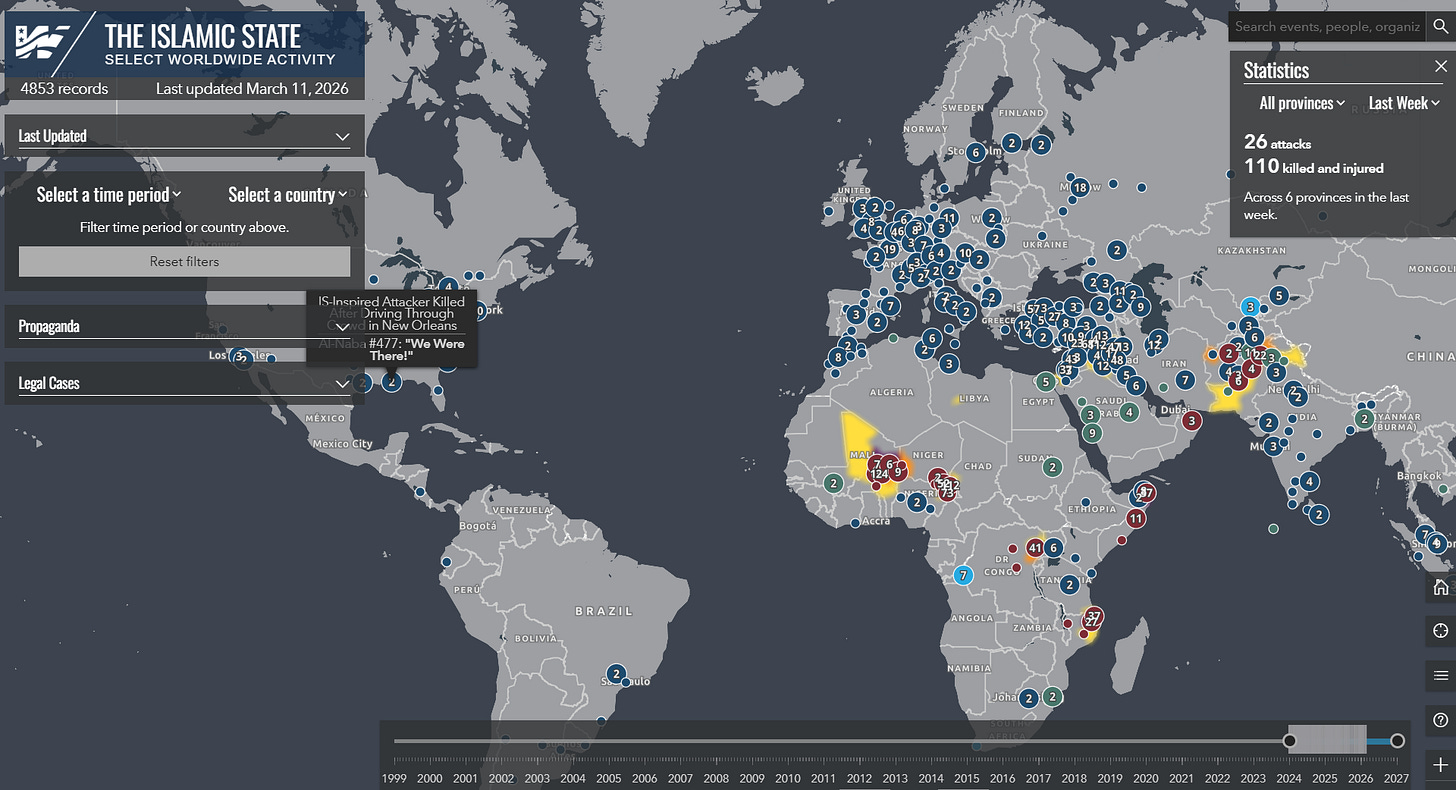
Task: Click the timeline end handle at 2027
Action: tap(1398, 741)
